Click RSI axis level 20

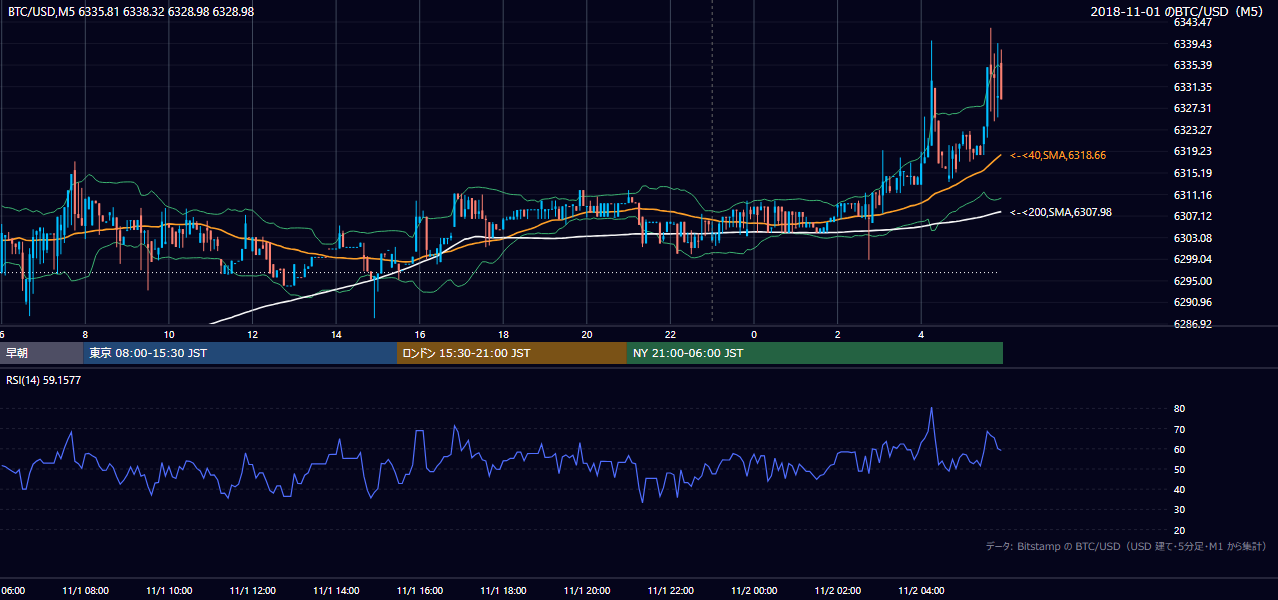pos(1179,530)
